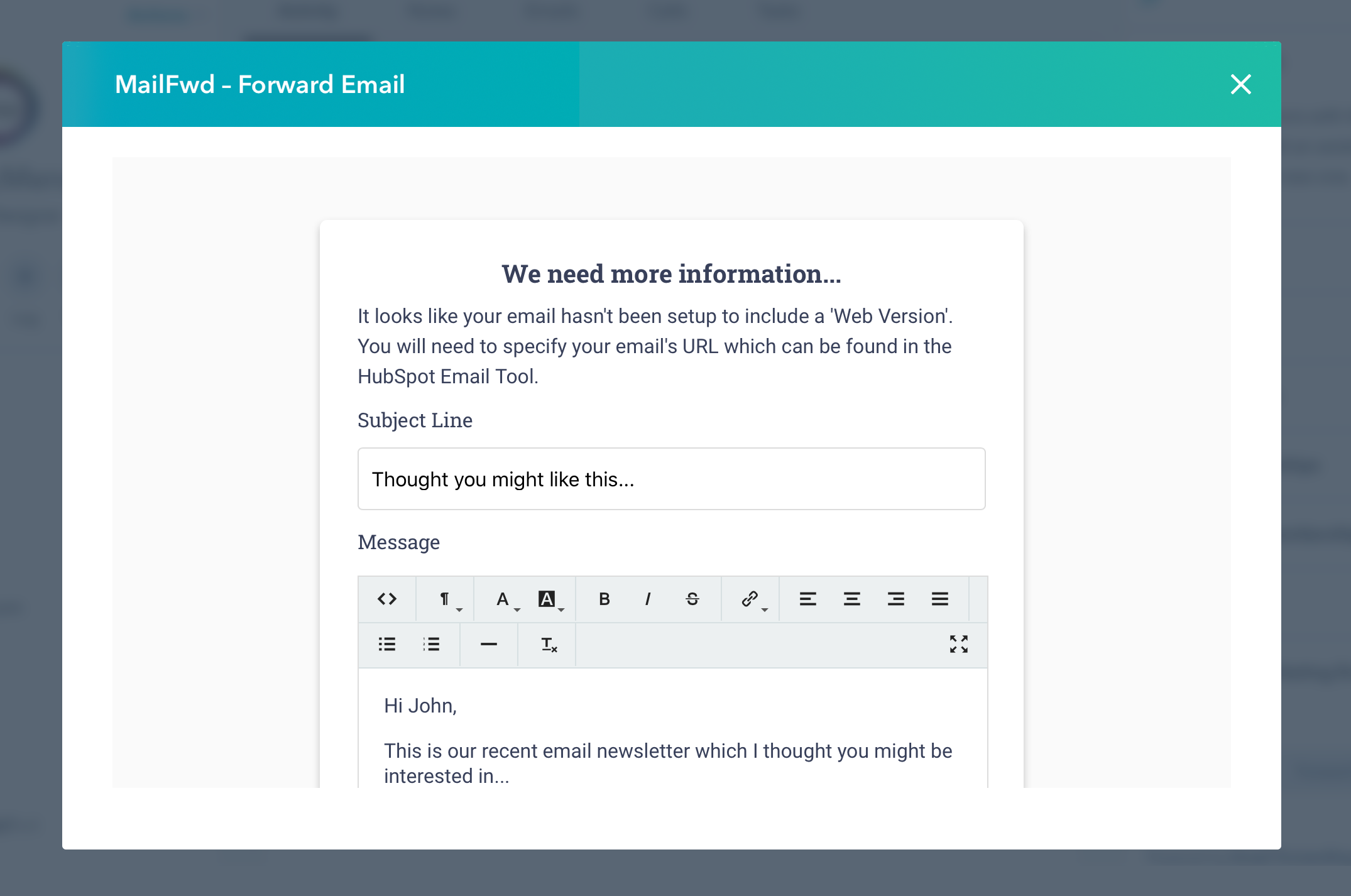Click the Subject Line input field

(672, 479)
